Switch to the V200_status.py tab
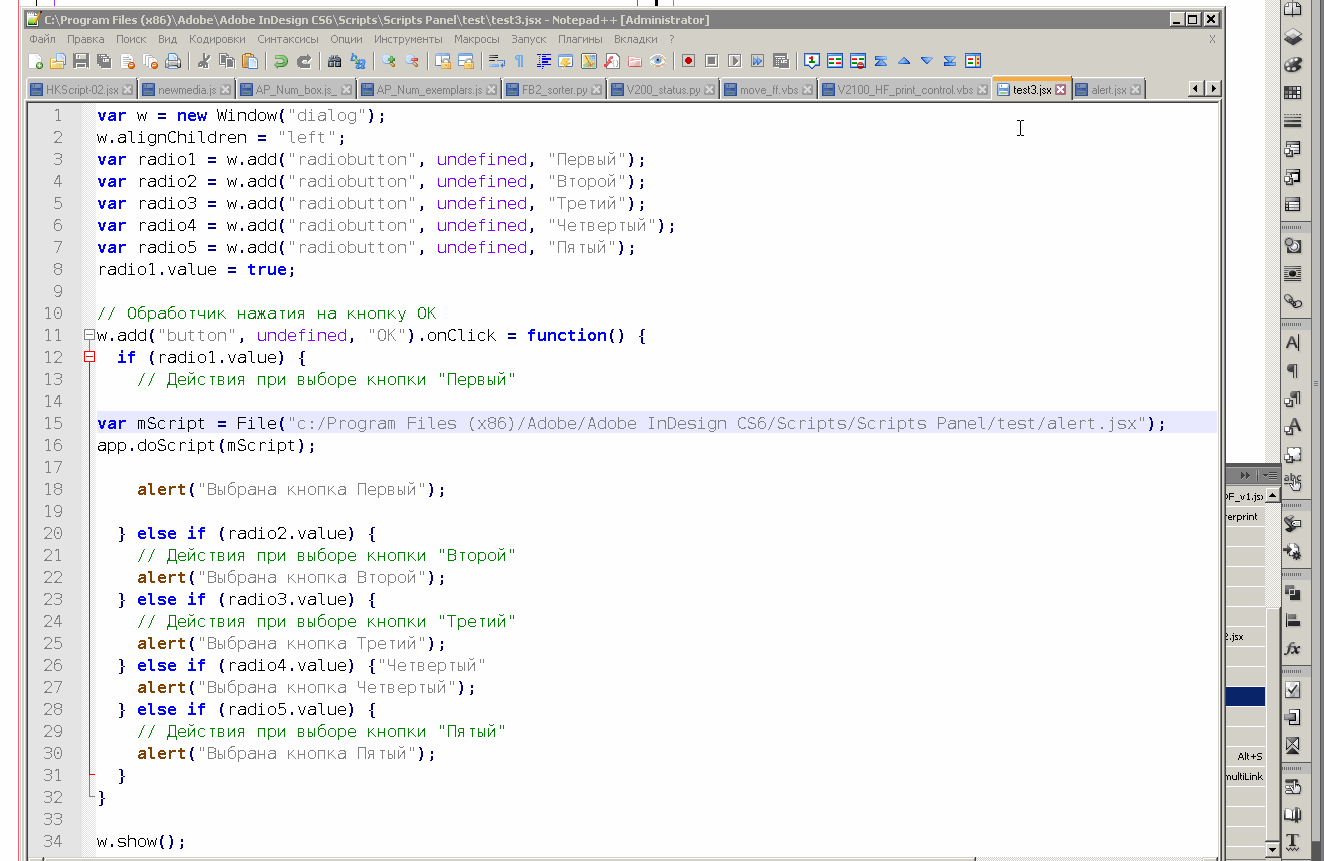 pyautogui.click(x=663, y=90)
